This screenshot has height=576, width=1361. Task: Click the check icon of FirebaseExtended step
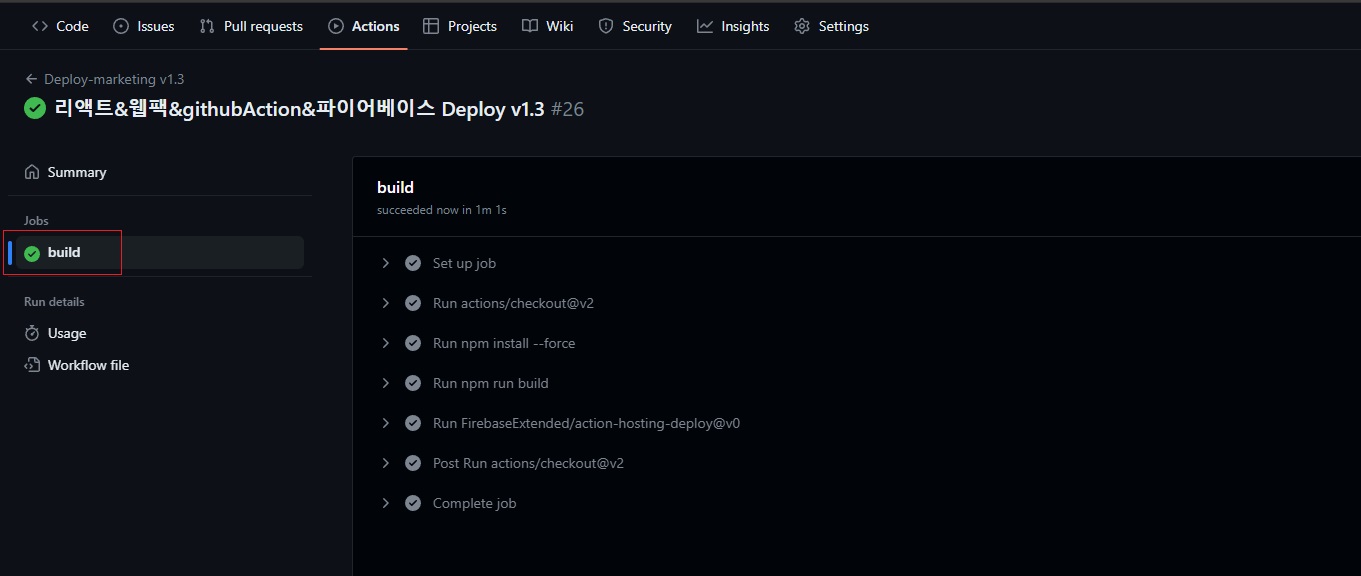pyautogui.click(x=413, y=423)
